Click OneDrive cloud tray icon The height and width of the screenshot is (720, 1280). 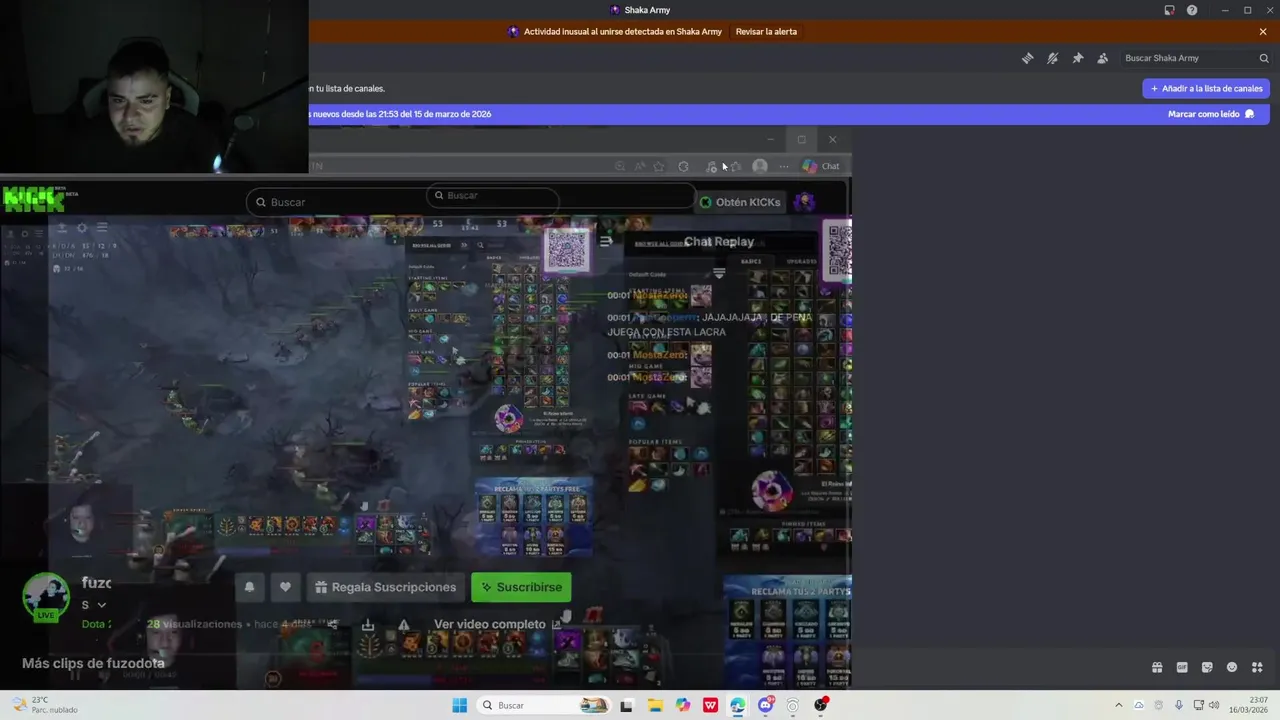point(1138,705)
